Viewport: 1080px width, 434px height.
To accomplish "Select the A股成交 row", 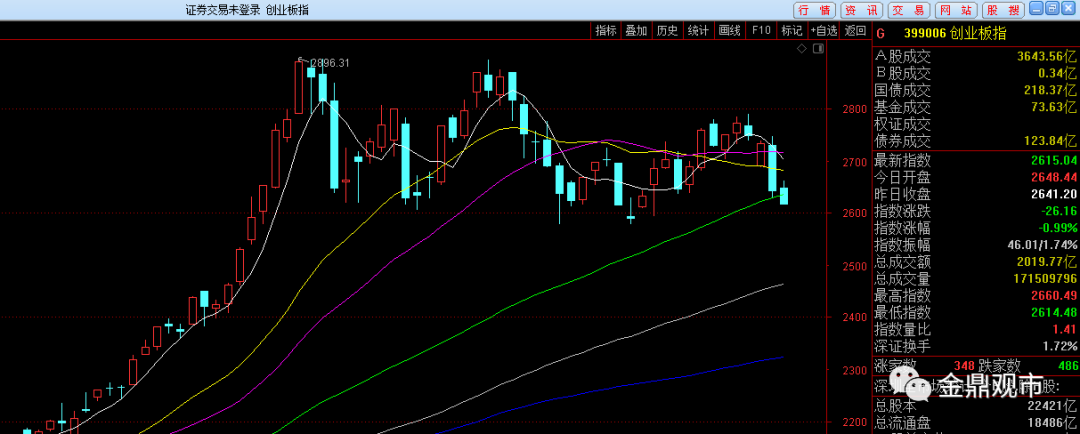I will click(975, 56).
